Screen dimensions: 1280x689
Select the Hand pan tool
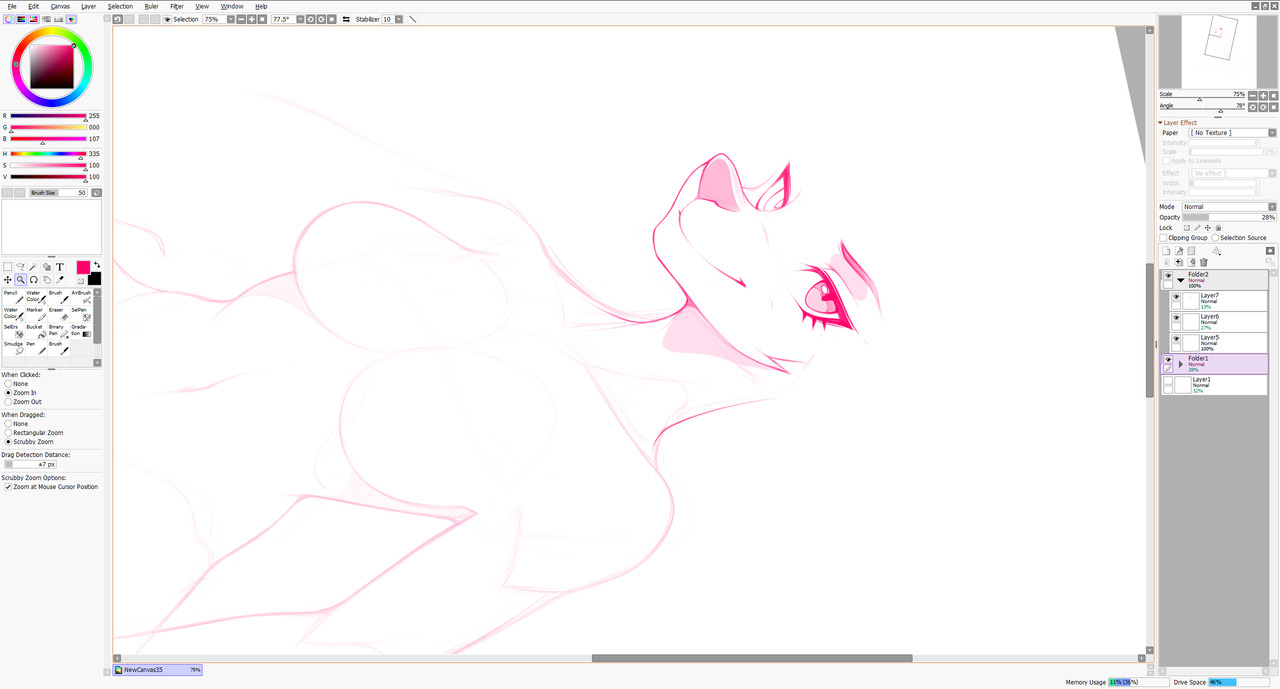[x=46, y=280]
